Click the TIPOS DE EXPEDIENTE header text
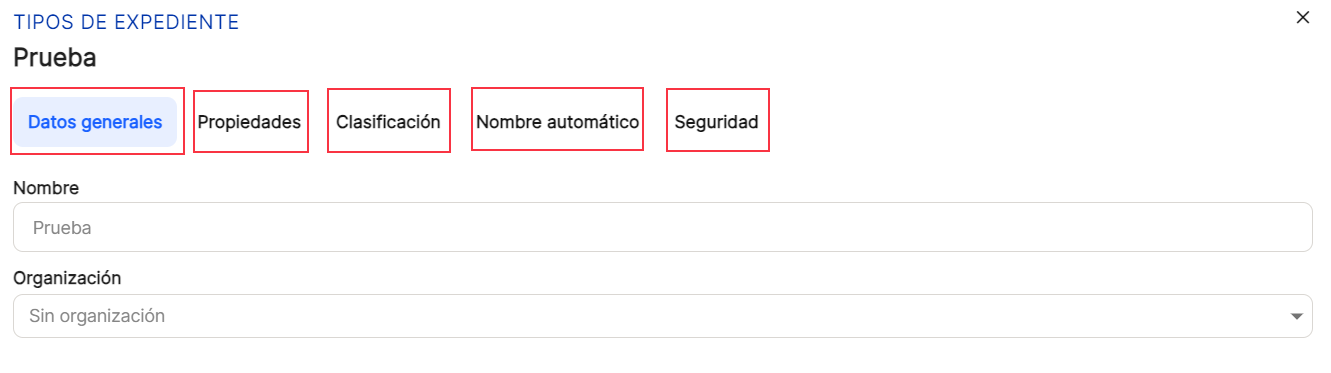This screenshot has height=373, width=1331. [126, 22]
